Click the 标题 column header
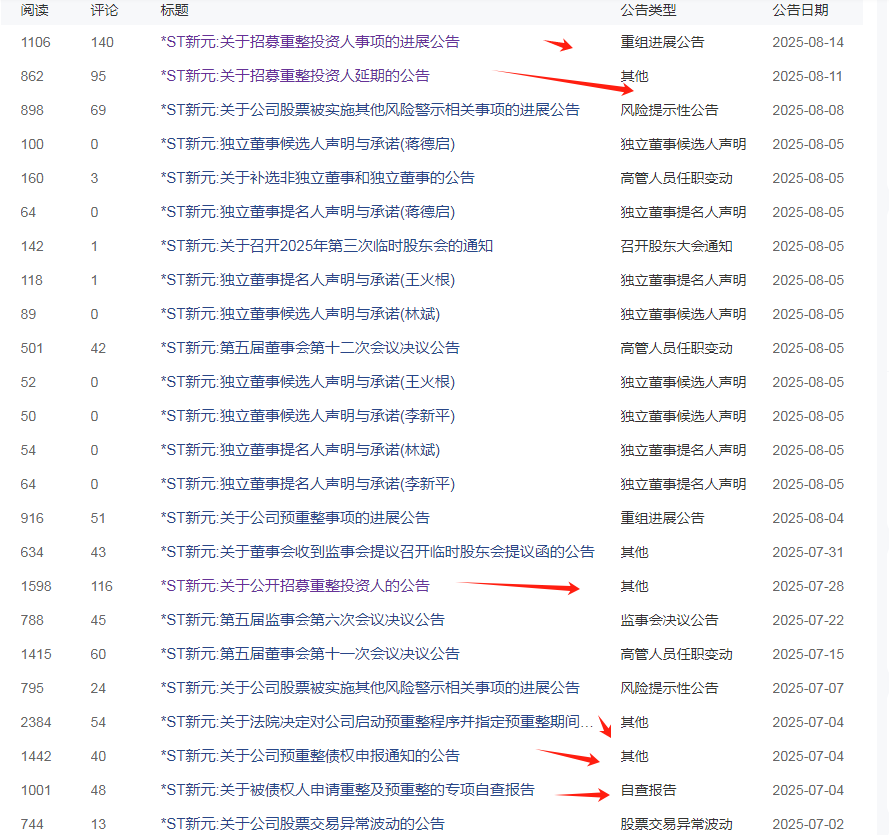 pyautogui.click(x=175, y=10)
